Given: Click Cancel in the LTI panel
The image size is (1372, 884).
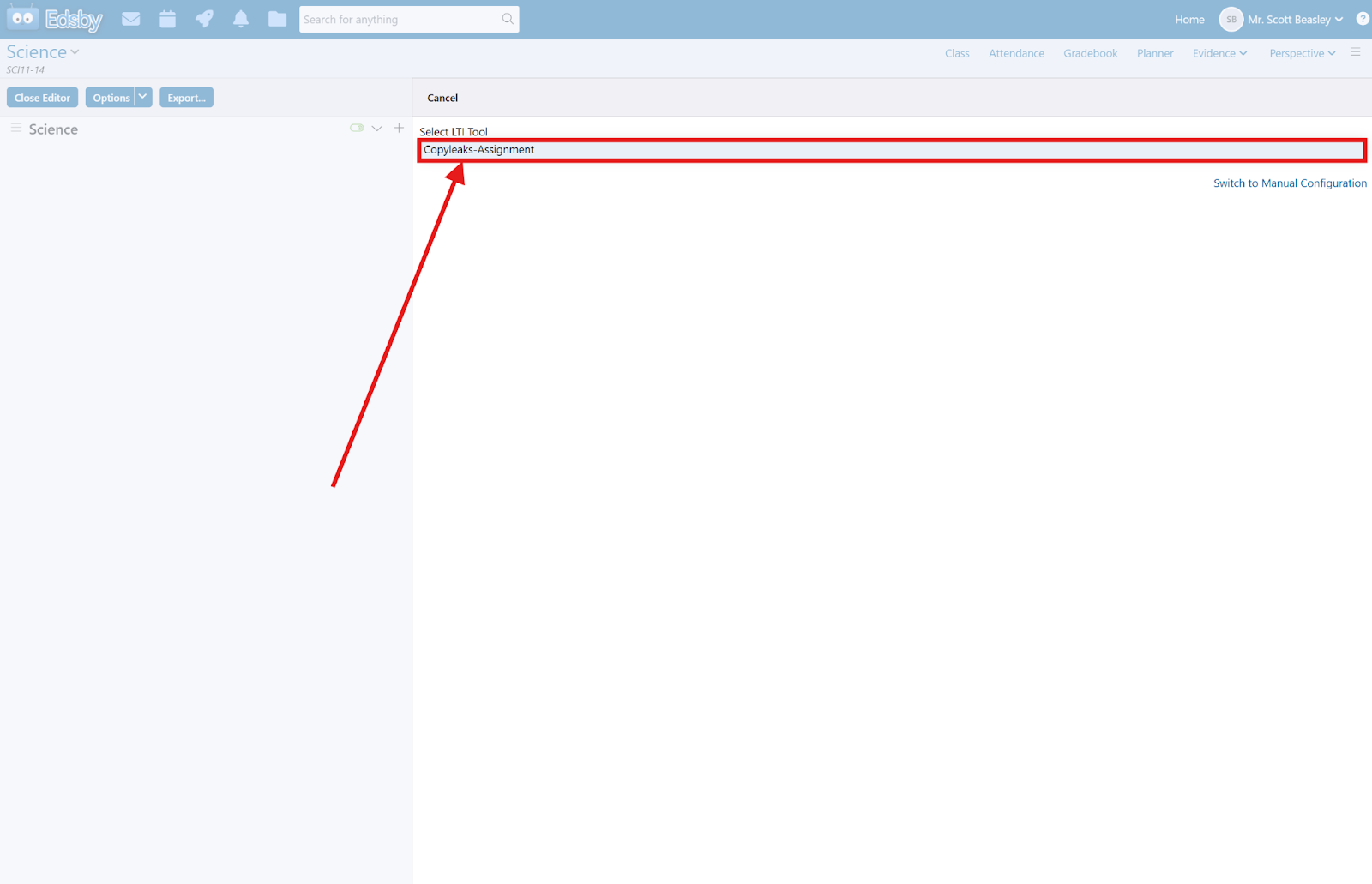Looking at the screenshot, I should coord(442,98).
